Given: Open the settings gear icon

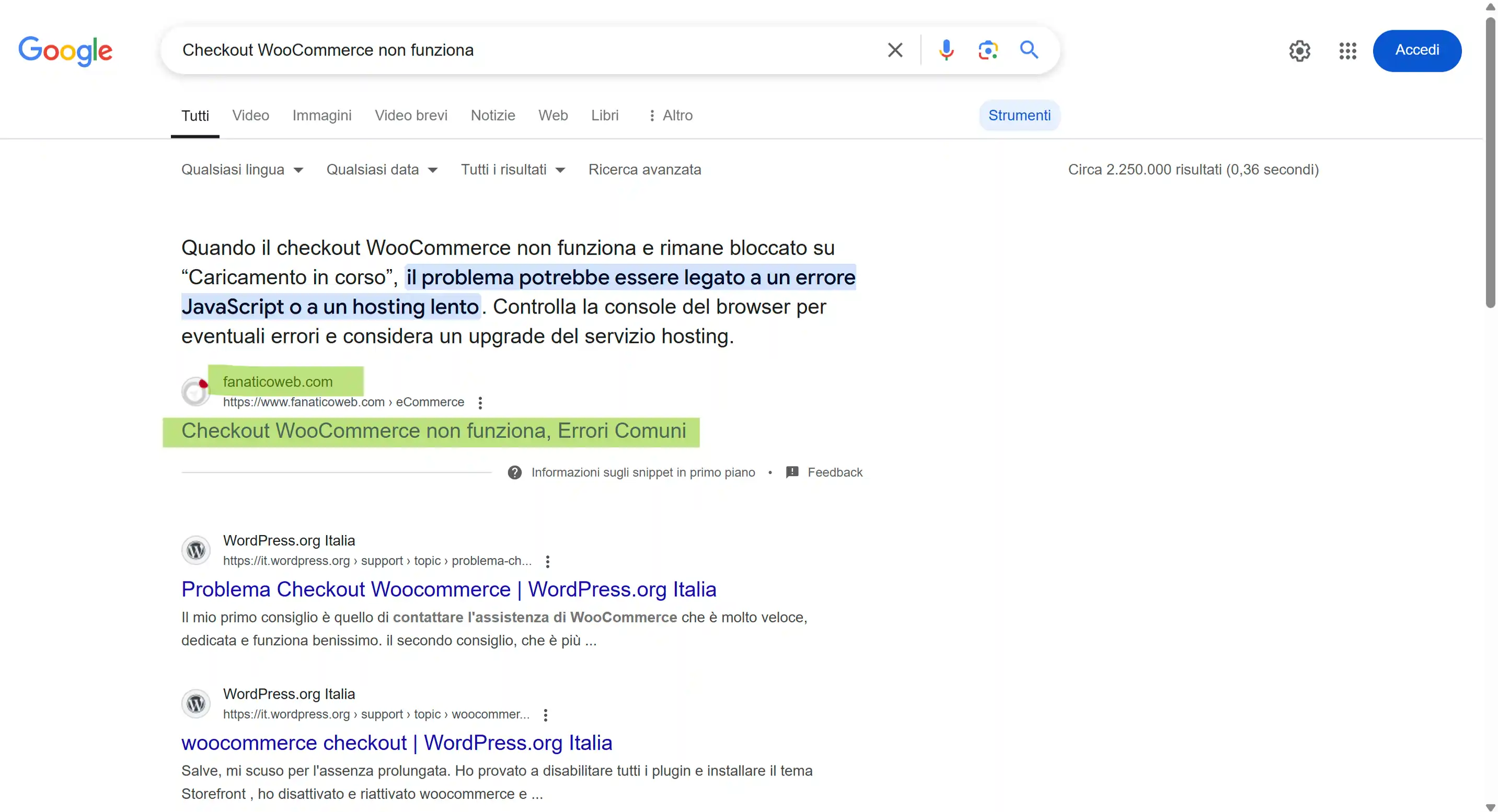Looking at the screenshot, I should (x=1299, y=51).
